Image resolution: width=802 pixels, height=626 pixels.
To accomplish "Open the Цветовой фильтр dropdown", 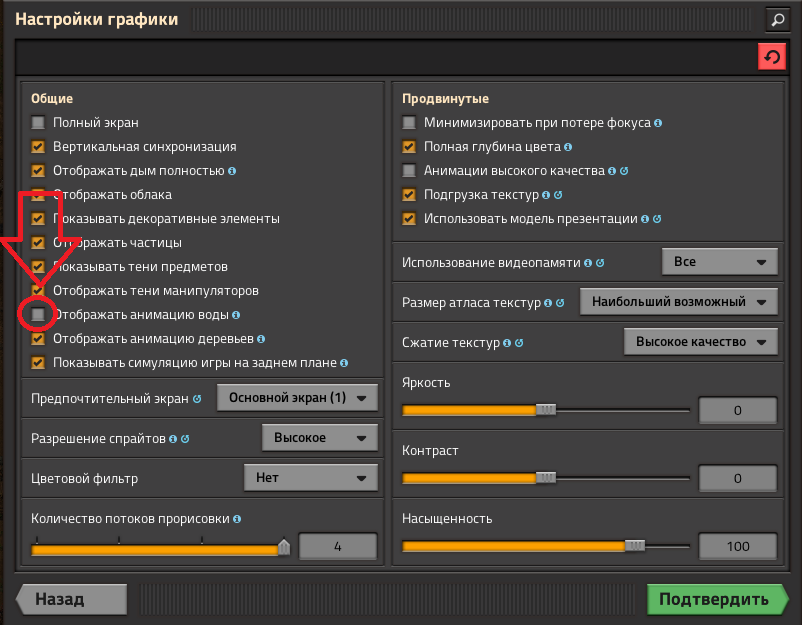I will point(310,478).
